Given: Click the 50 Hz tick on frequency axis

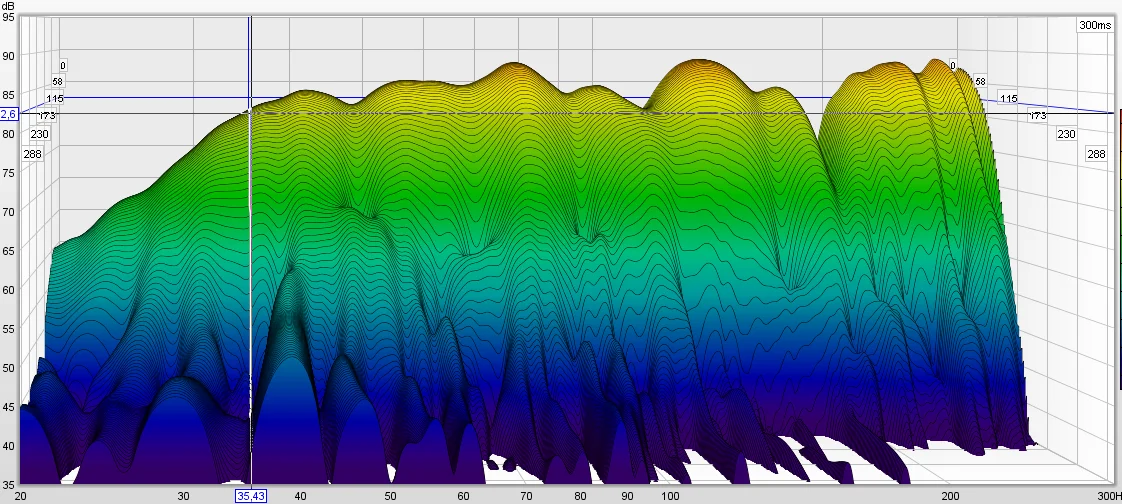Looking at the screenshot, I should coord(390,496).
